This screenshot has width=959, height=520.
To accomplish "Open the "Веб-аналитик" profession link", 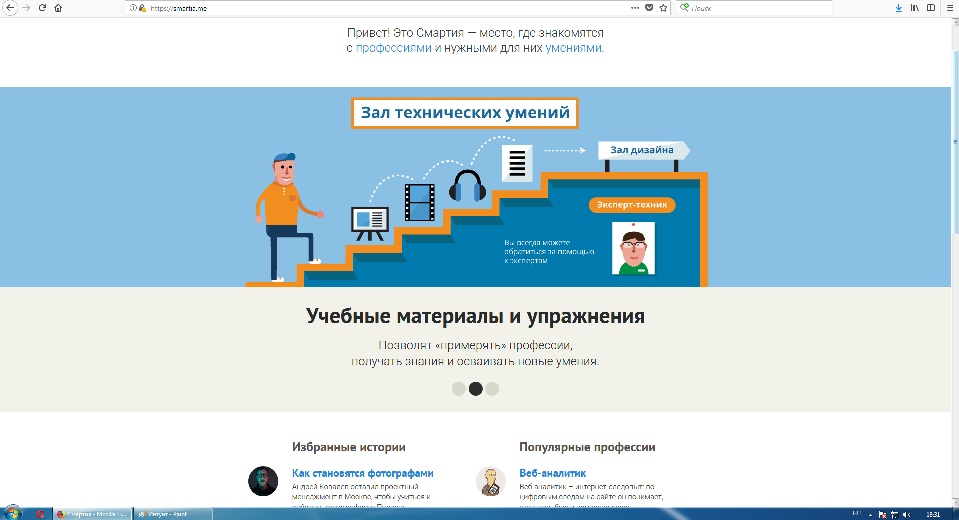I will [x=552, y=473].
